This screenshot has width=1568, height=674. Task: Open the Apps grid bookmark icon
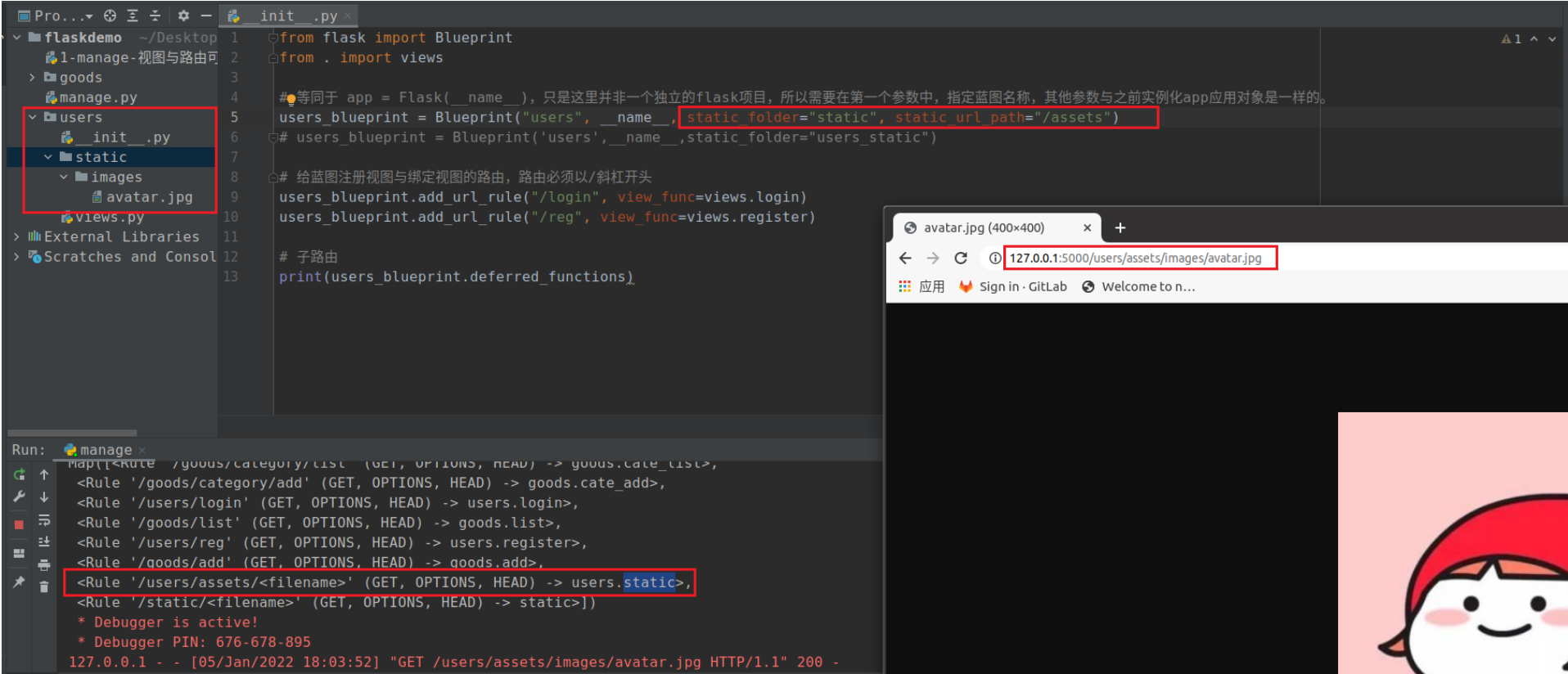[904, 286]
